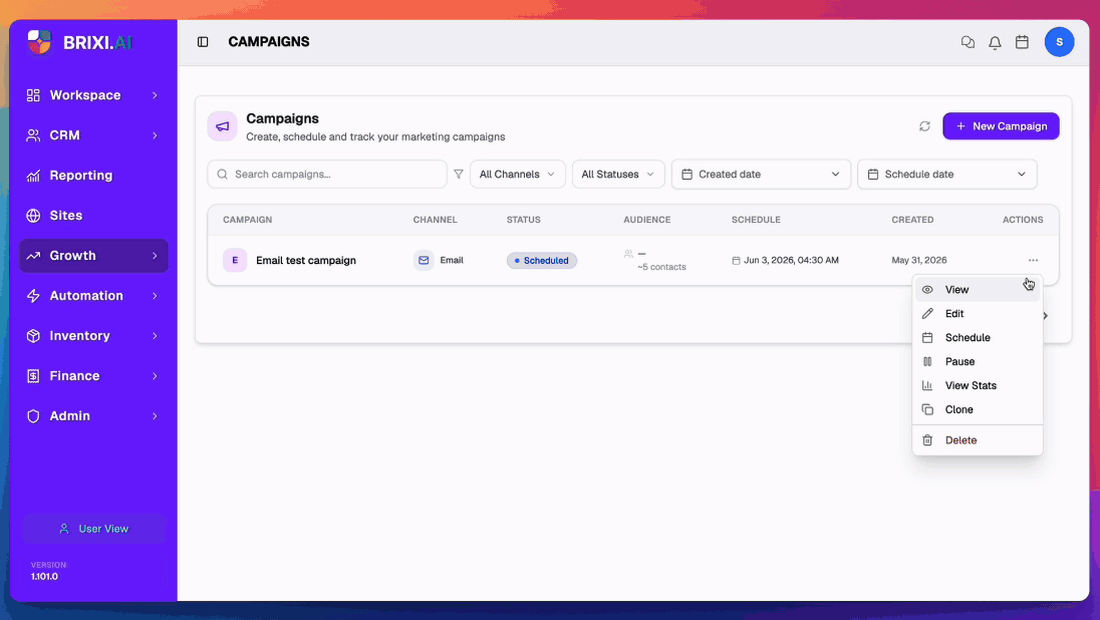Click the Scheduled status badge
Image resolution: width=1100 pixels, height=620 pixels.
pos(542,260)
